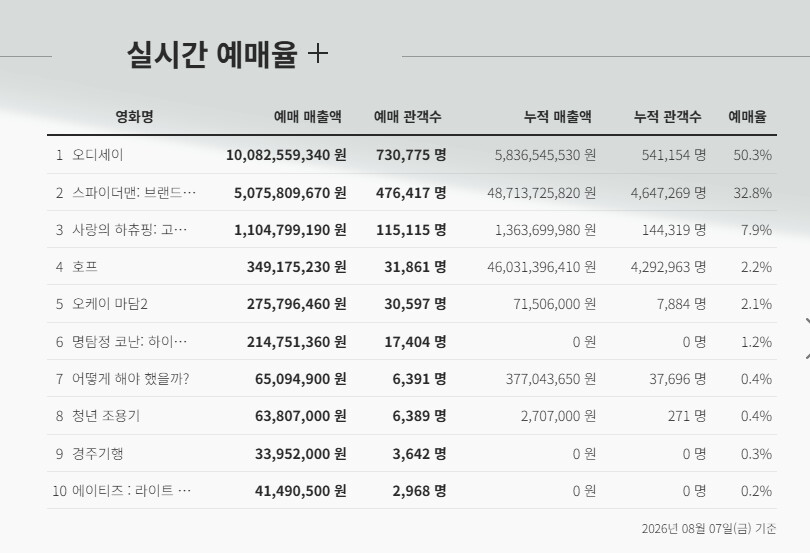Click the 50.3% reservation rate for 오디세이
This screenshot has width=810, height=553.
pyautogui.click(x=753, y=155)
